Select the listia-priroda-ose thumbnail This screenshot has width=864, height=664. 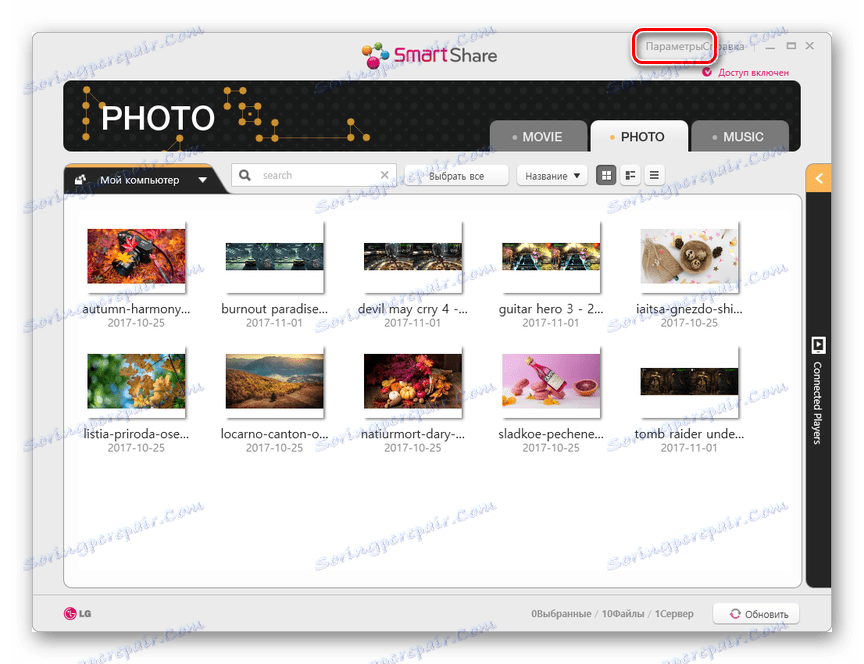coord(136,382)
